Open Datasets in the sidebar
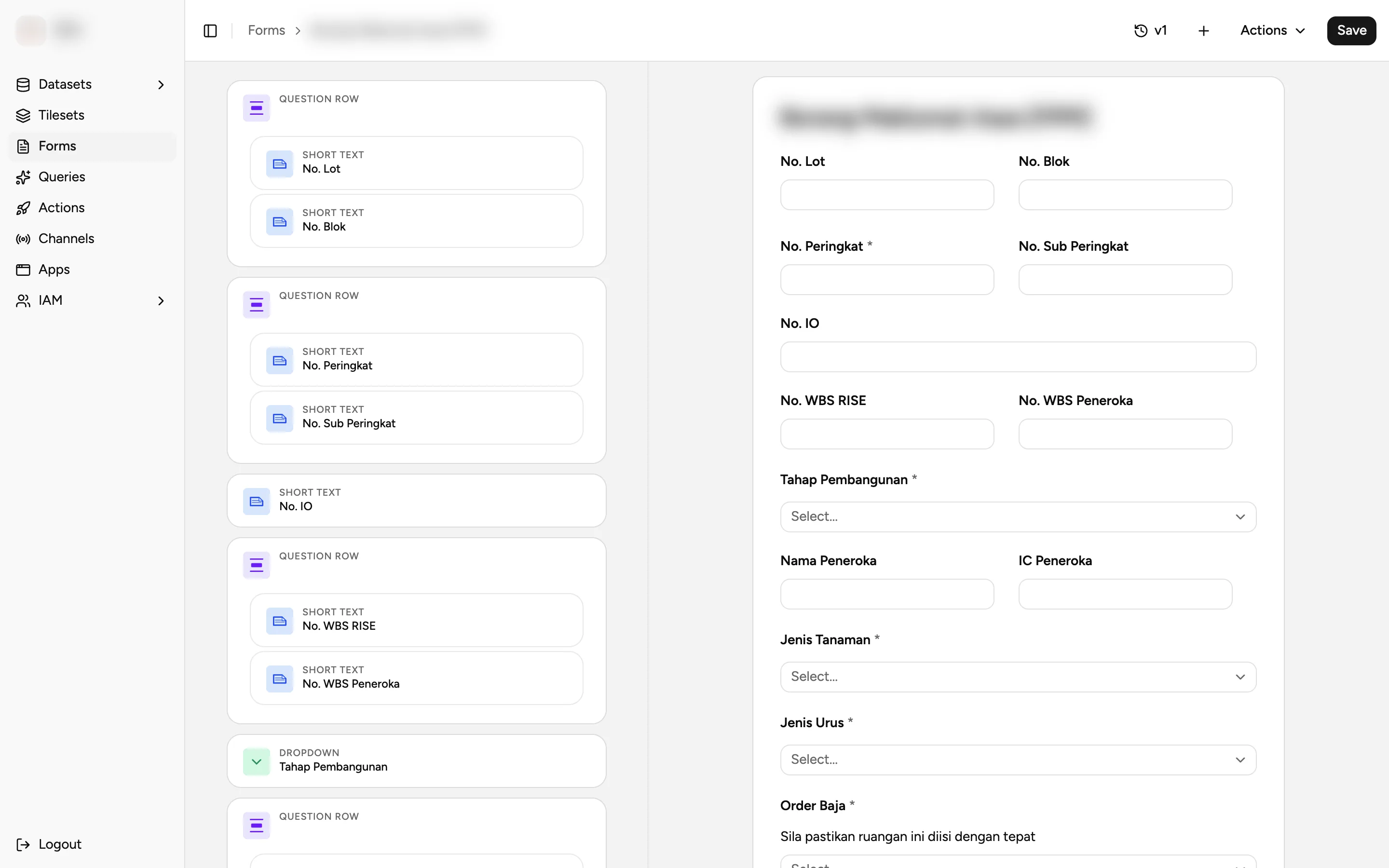The height and width of the screenshot is (868, 1389). point(92,84)
